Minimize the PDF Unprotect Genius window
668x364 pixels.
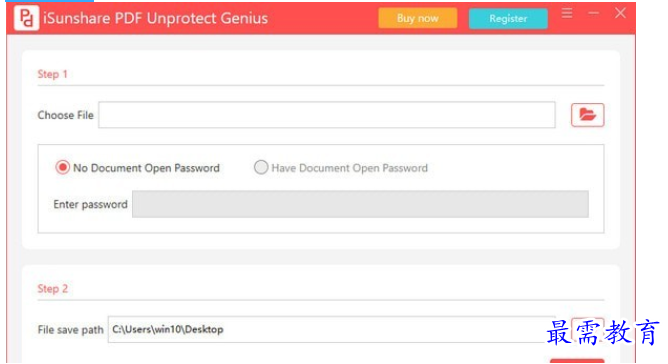coord(593,13)
